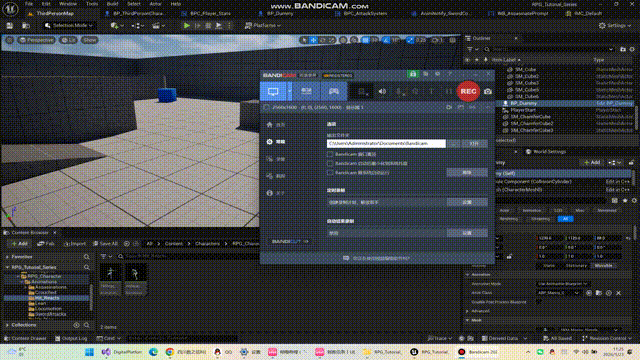Open screen recording mode dropdown arrow in Bandicam
The width and height of the screenshot is (640, 360).
289,91
